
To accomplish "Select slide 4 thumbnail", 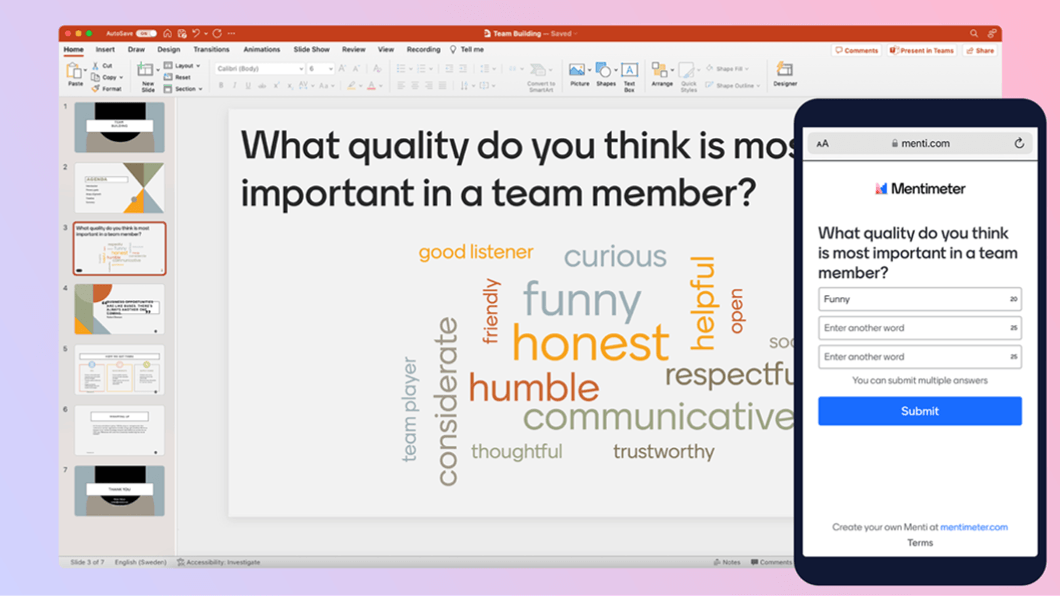I will point(120,309).
